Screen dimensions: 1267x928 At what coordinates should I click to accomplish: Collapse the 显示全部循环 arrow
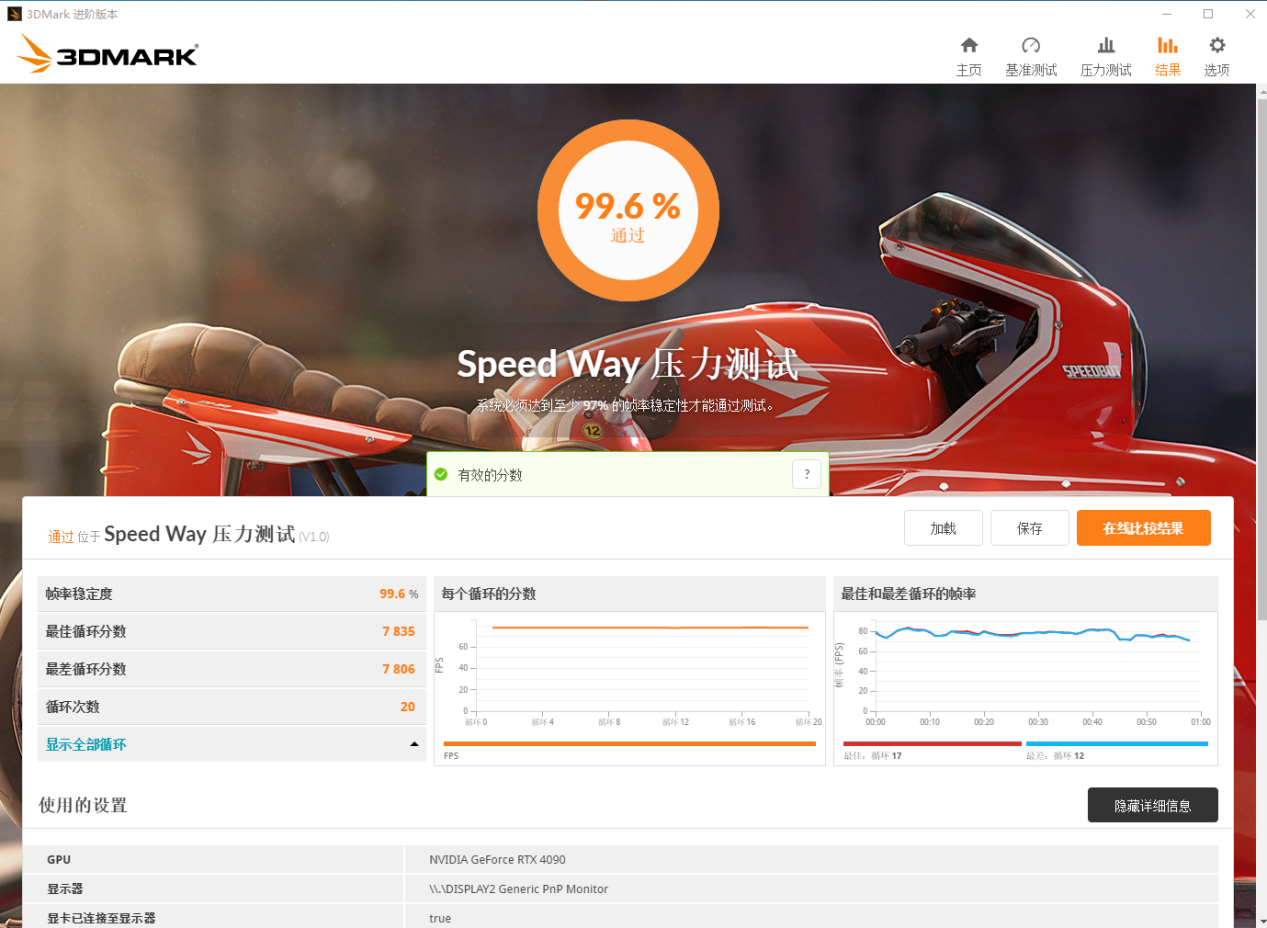414,745
